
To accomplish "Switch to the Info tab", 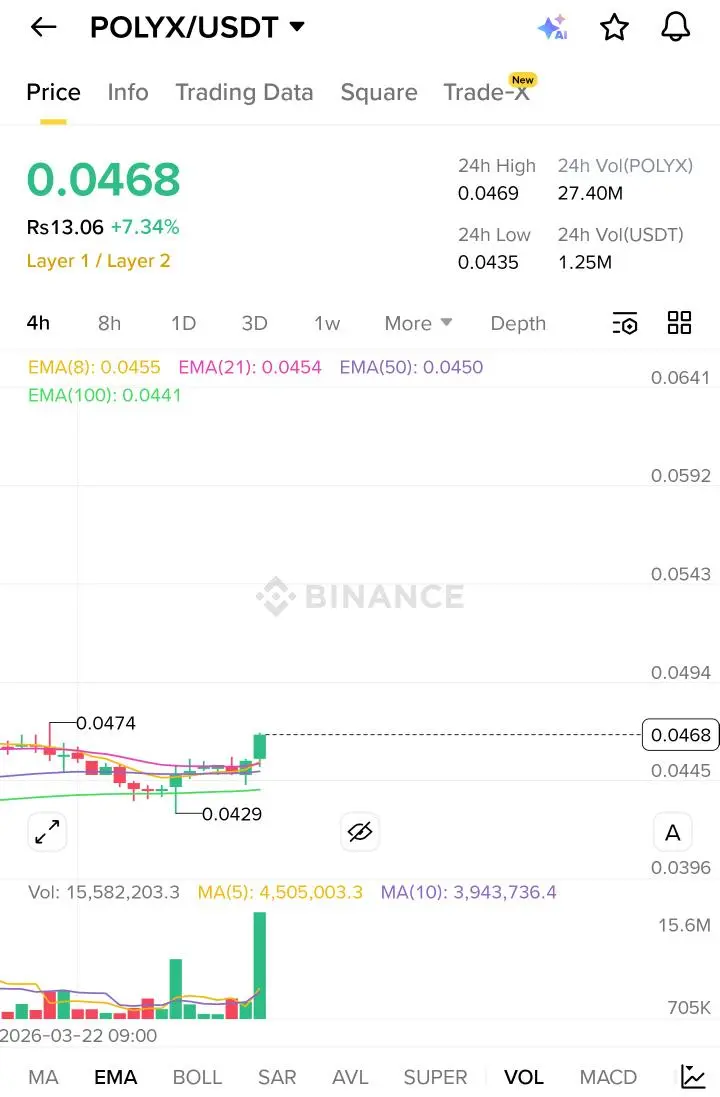I will pos(128,92).
